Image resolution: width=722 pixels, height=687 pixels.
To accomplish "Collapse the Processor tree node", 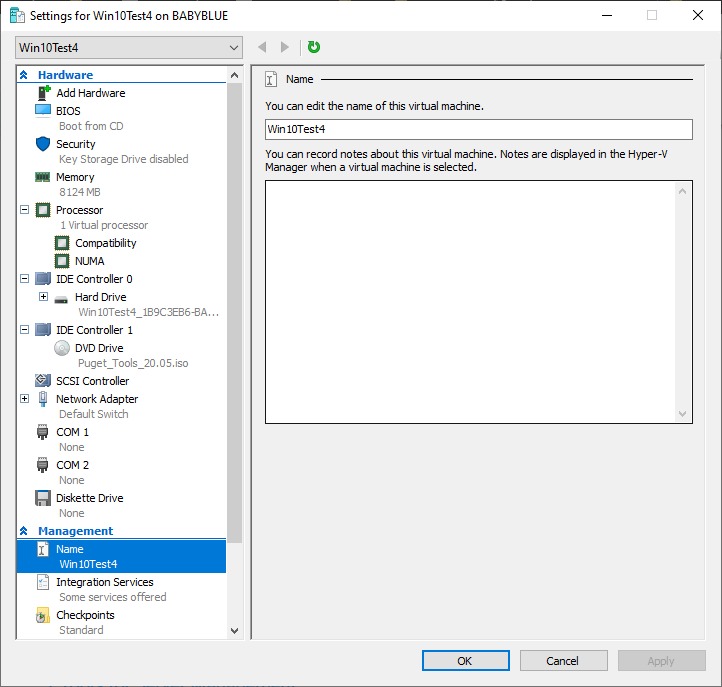I will (25, 210).
